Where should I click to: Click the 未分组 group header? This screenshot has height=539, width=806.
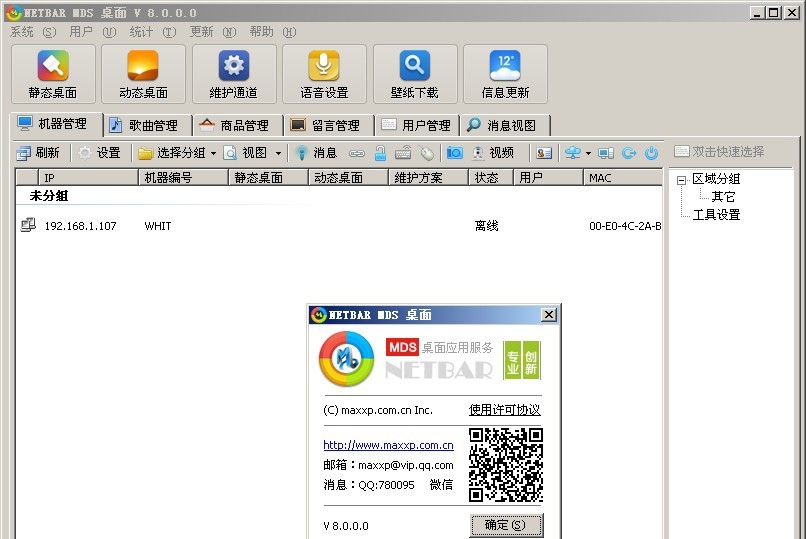pyautogui.click(x=49, y=196)
